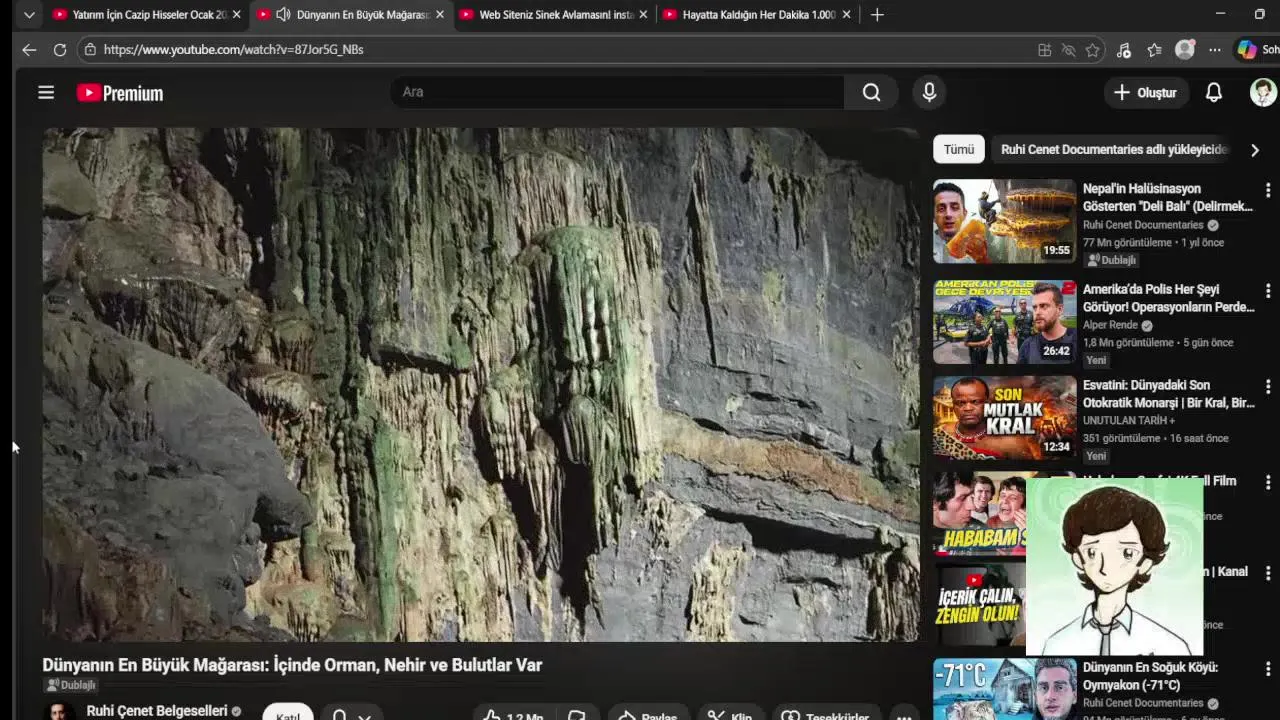This screenshot has width=1280, height=720.
Task: Open Nepal'in Halüsinasyon Gösterten video title
Action: click(x=1167, y=197)
